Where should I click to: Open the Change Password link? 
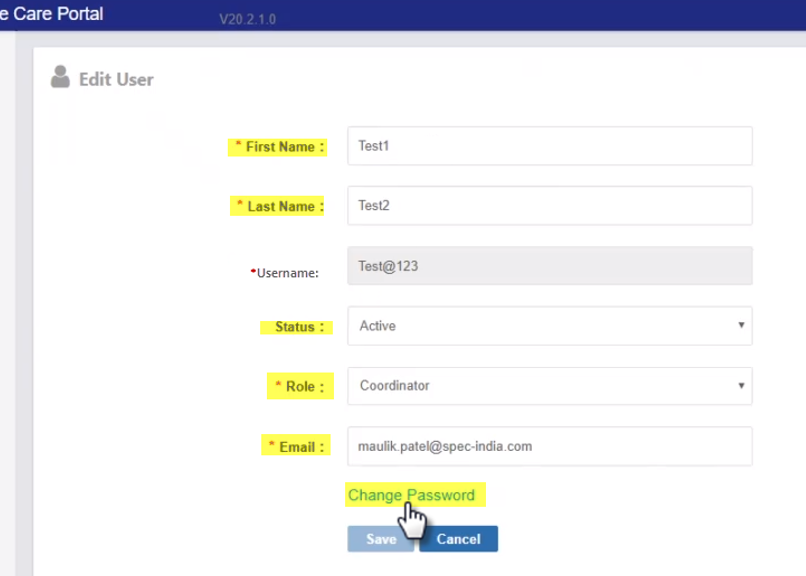[411, 495]
